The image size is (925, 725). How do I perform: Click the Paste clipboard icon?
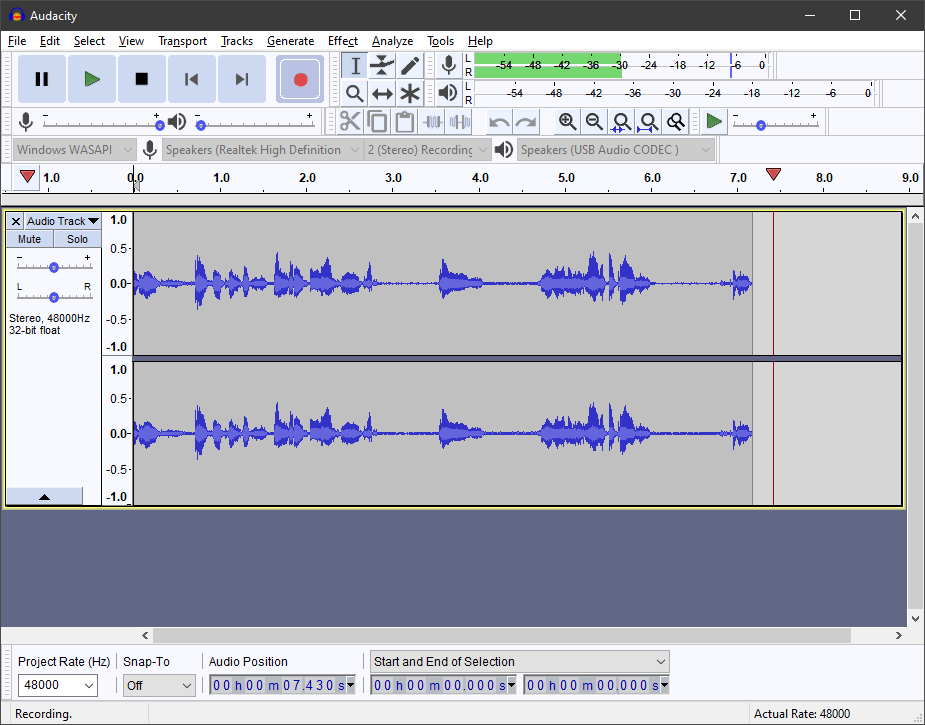pos(405,122)
